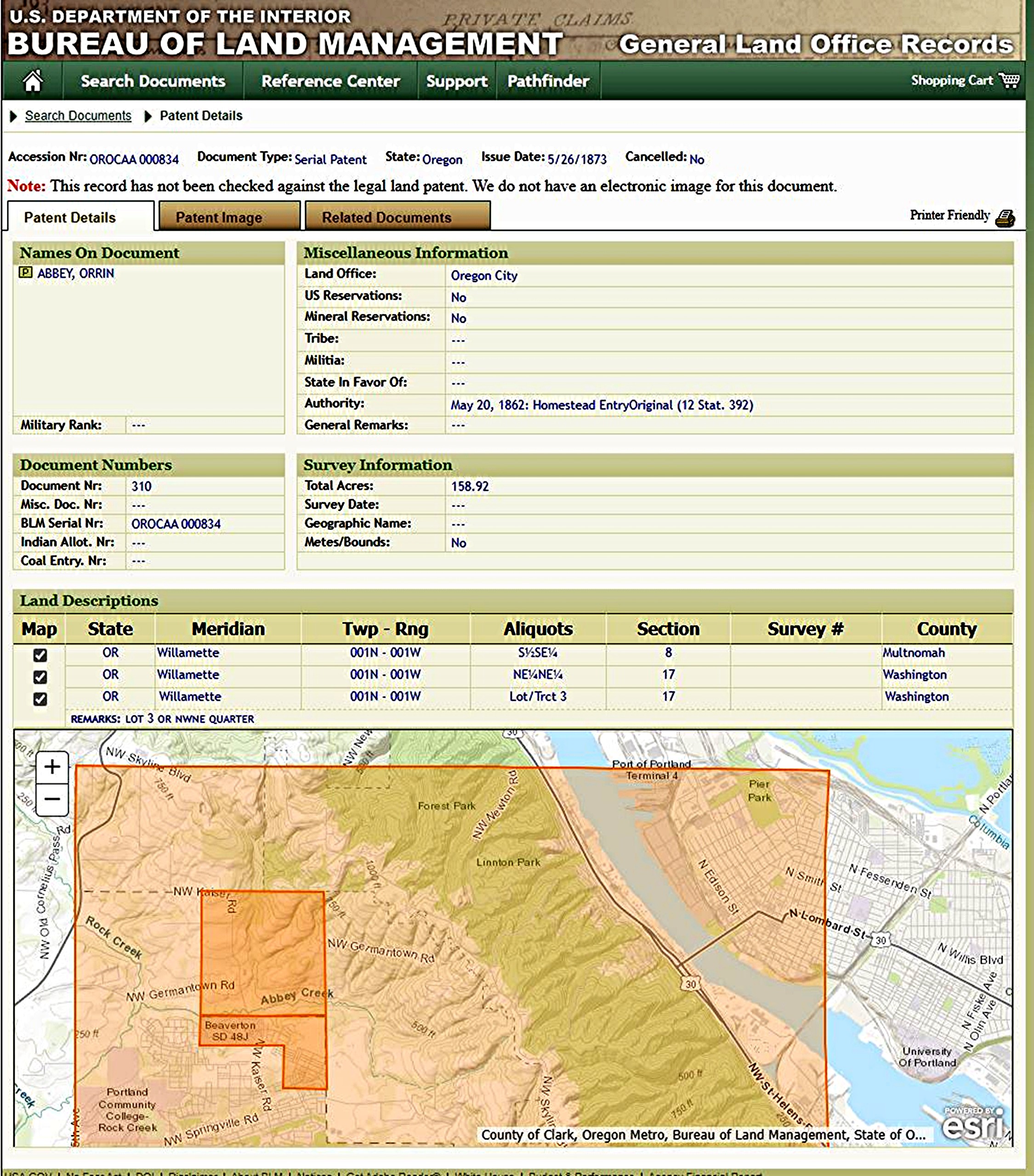The image size is (1034, 1176).
Task: Click the Oregon City land office value
Action: [484, 276]
